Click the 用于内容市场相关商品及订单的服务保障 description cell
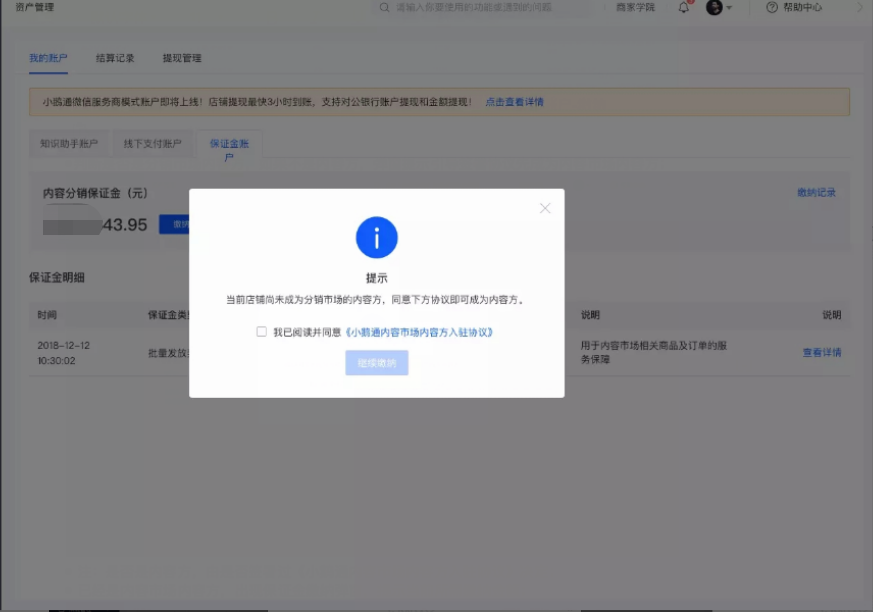The height and width of the screenshot is (612, 873). click(654, 352)
